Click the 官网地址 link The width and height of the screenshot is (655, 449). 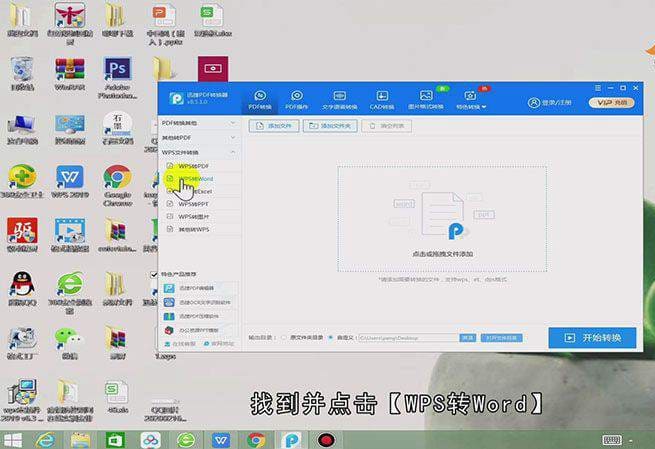point(219,344)
